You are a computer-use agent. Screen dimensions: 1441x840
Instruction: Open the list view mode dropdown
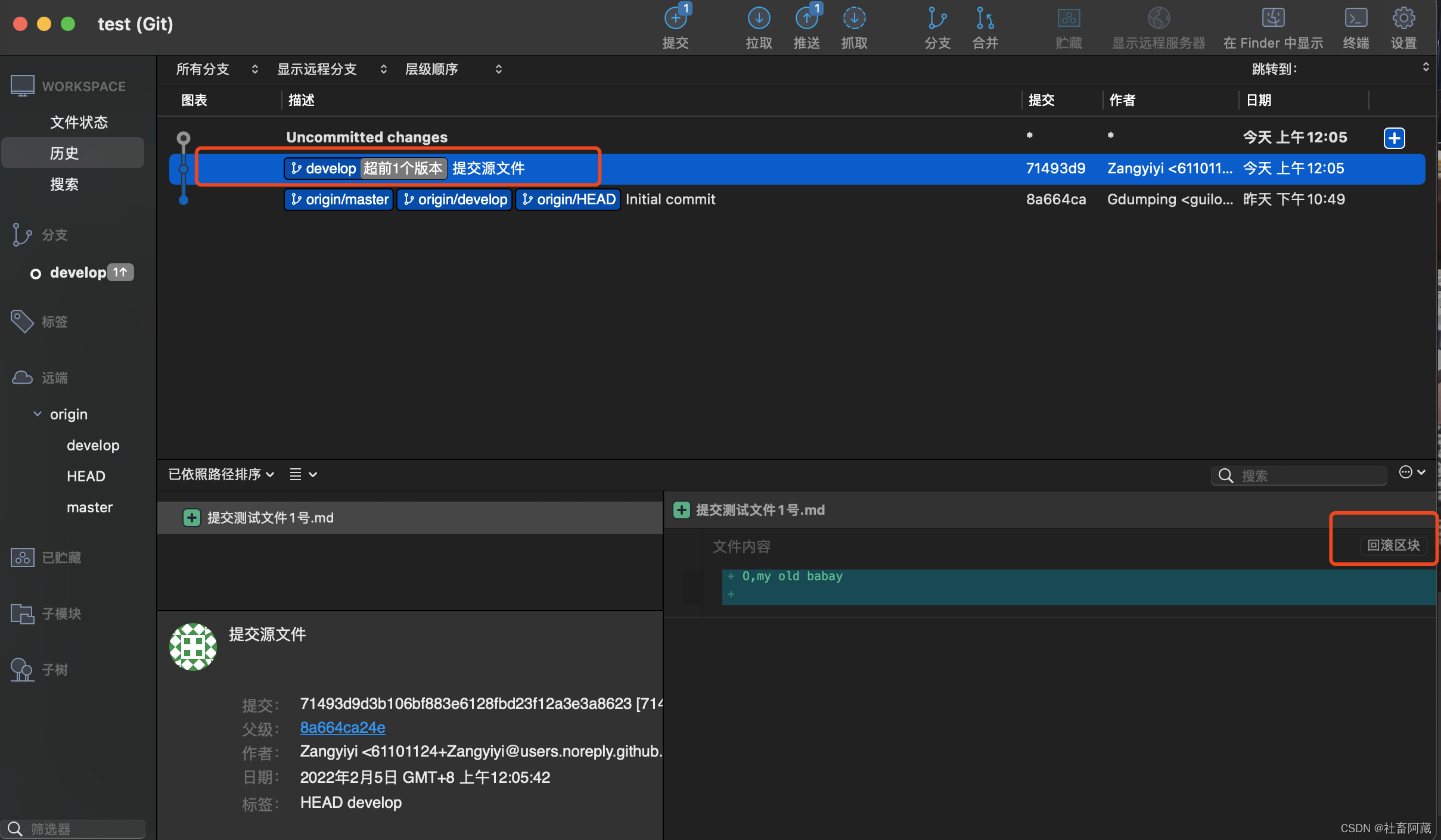point(303,474)
